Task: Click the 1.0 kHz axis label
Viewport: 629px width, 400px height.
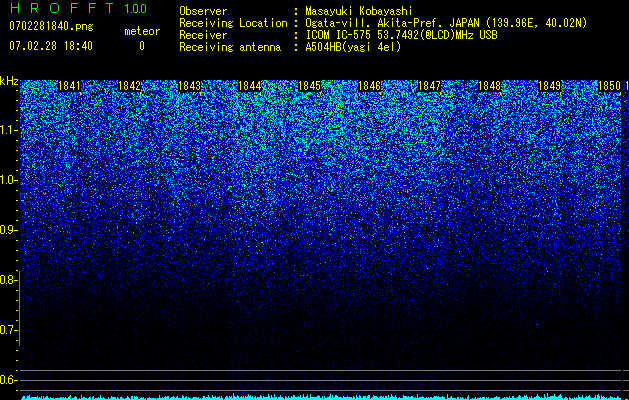Action: (x=7, y=180)
